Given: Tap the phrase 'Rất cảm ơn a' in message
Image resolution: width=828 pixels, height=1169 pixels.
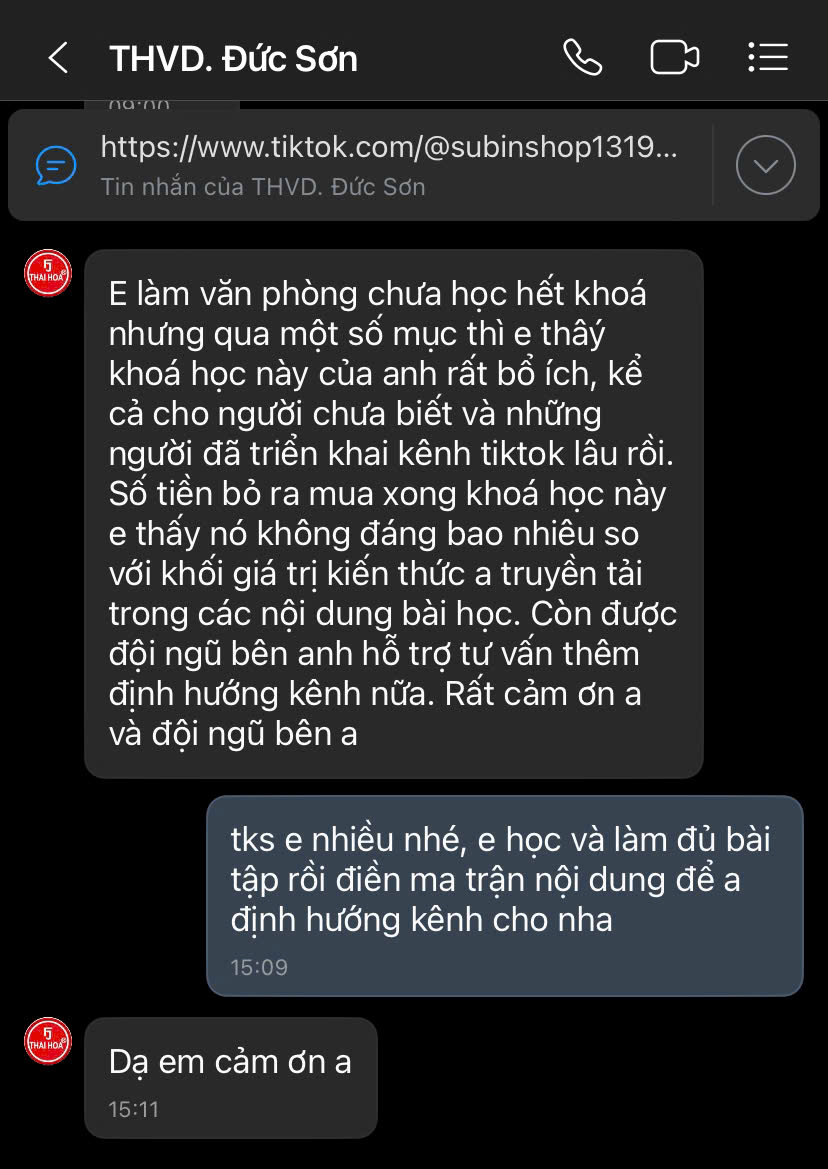Looking at the screenshot, I should pos(543,694).
